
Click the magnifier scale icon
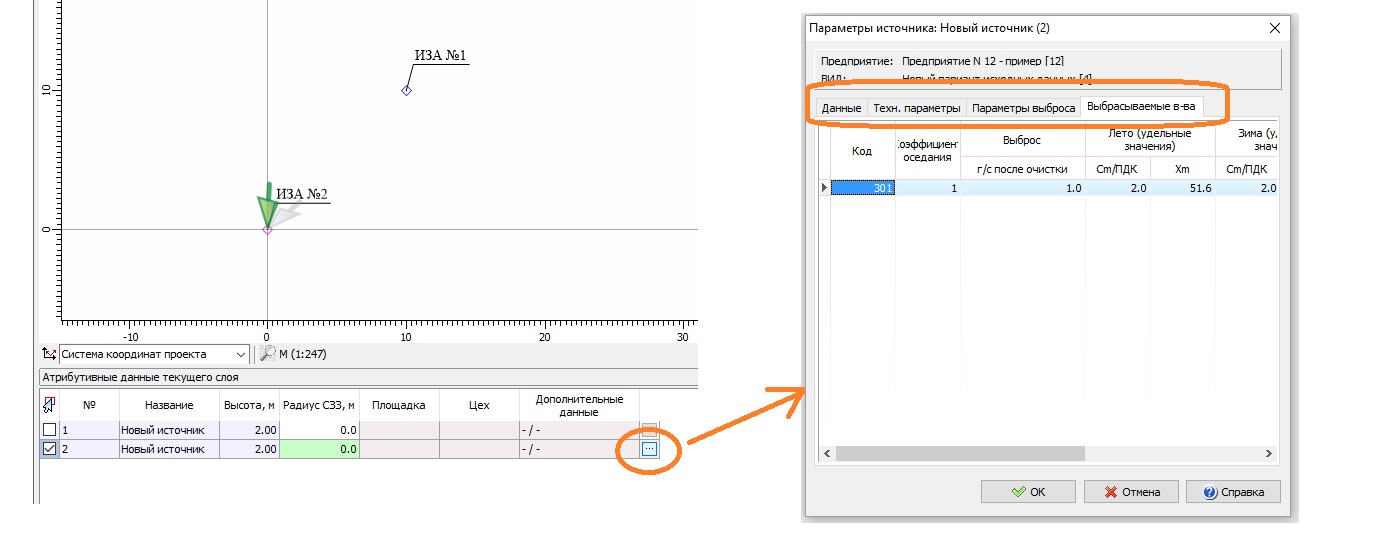pyautogui.click(x=267, y=354)
